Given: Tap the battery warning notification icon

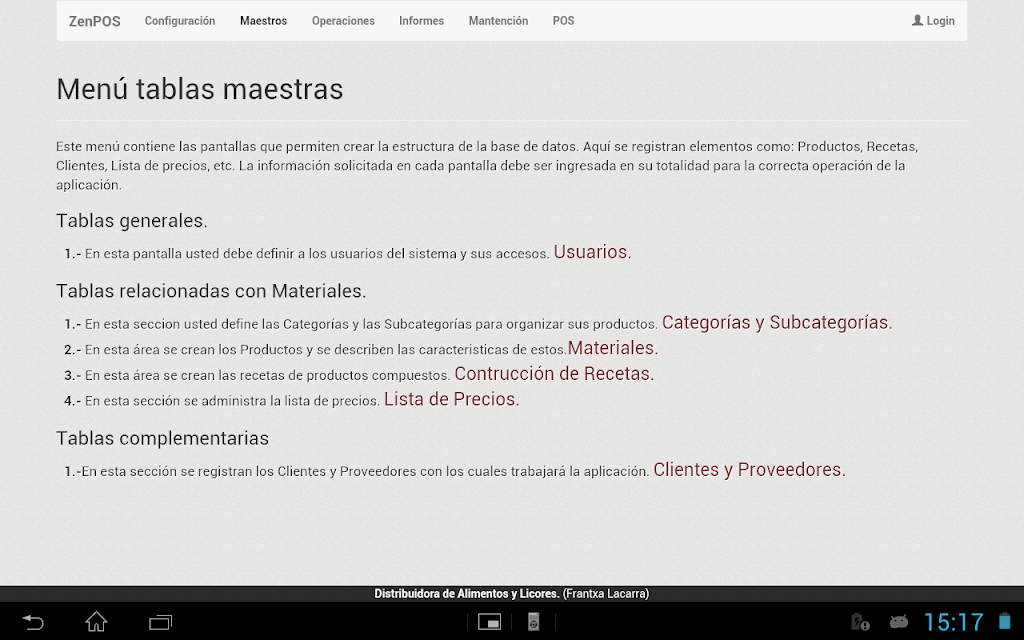Looking at the screenshot, I should [x=859, y=622].
